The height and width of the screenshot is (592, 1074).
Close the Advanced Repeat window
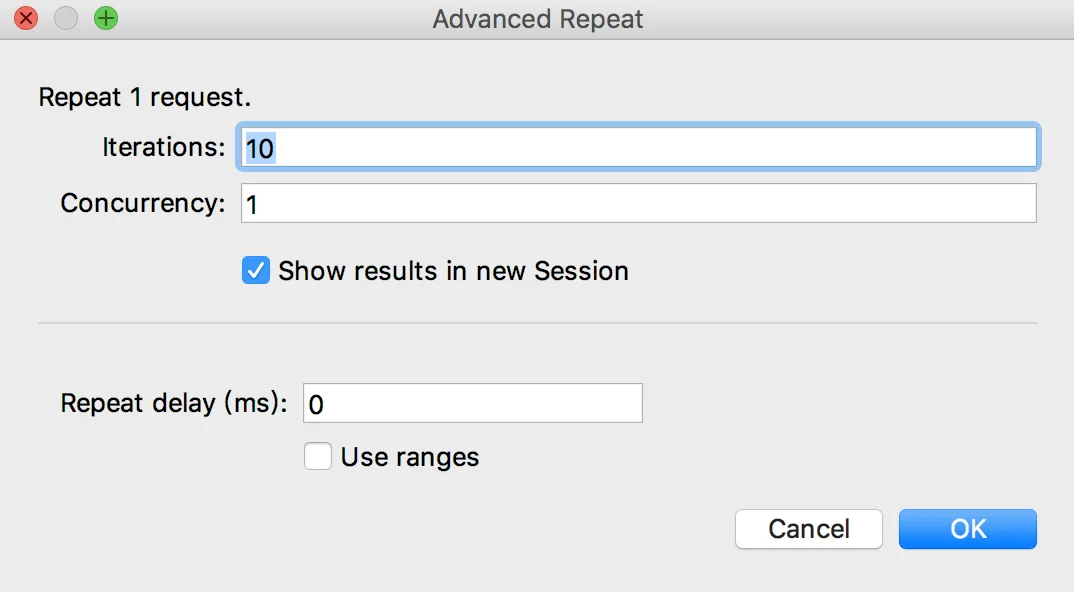pos(26,18)
